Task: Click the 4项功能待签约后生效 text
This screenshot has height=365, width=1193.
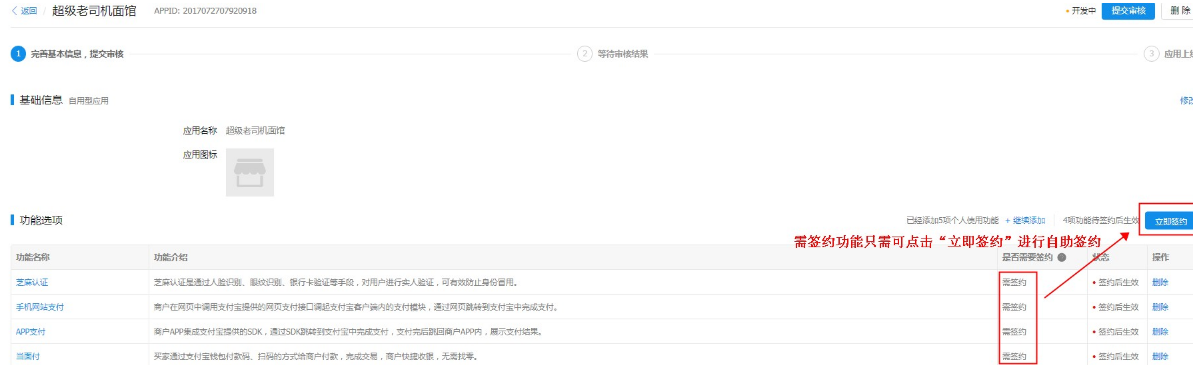Action: click(1100, 221)
